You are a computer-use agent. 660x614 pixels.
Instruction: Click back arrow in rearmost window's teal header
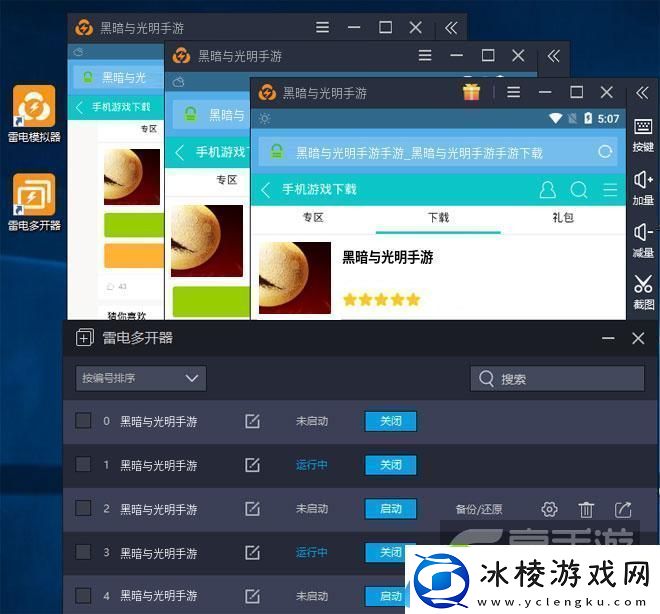79,107
